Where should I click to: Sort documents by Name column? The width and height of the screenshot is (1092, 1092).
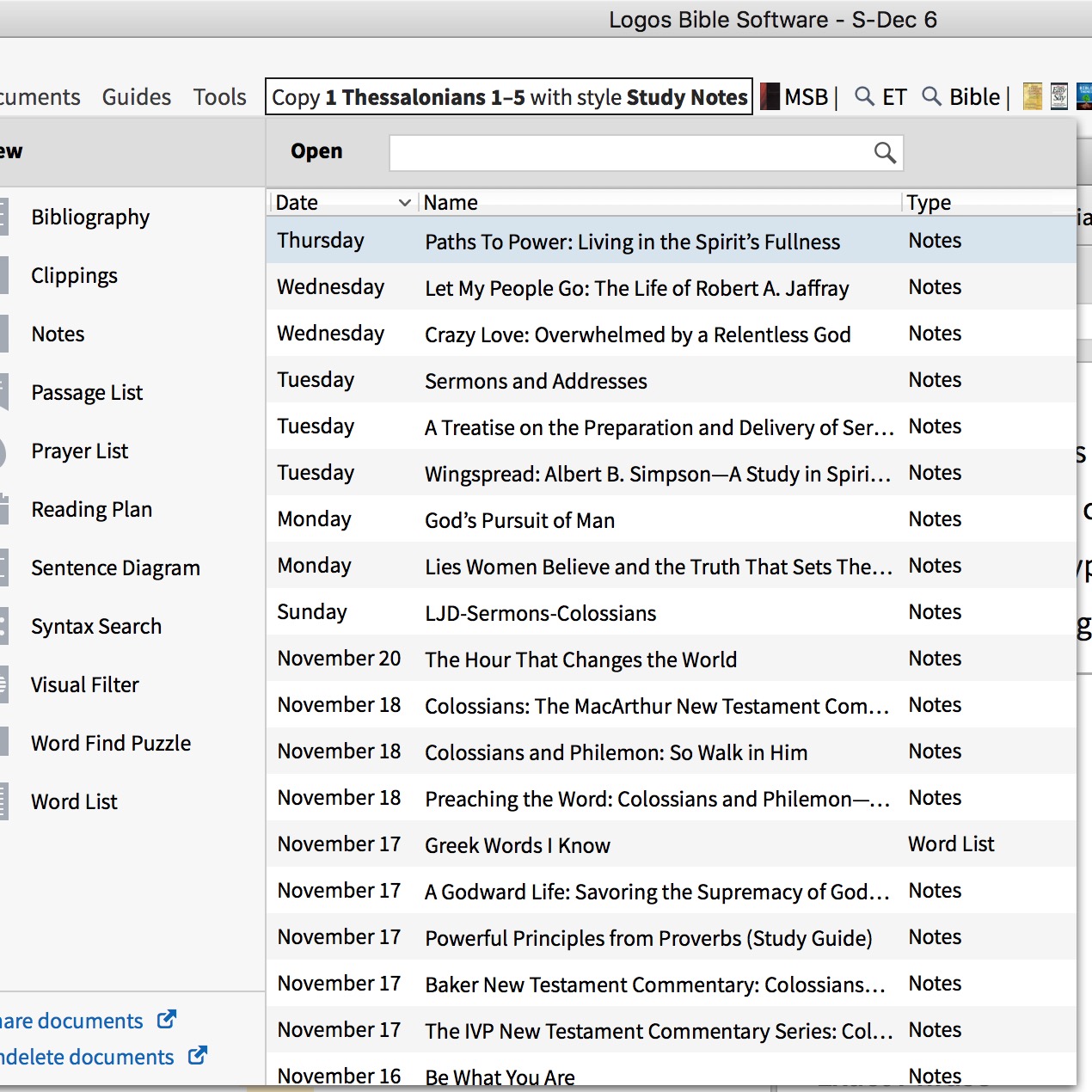click(451, 203)
